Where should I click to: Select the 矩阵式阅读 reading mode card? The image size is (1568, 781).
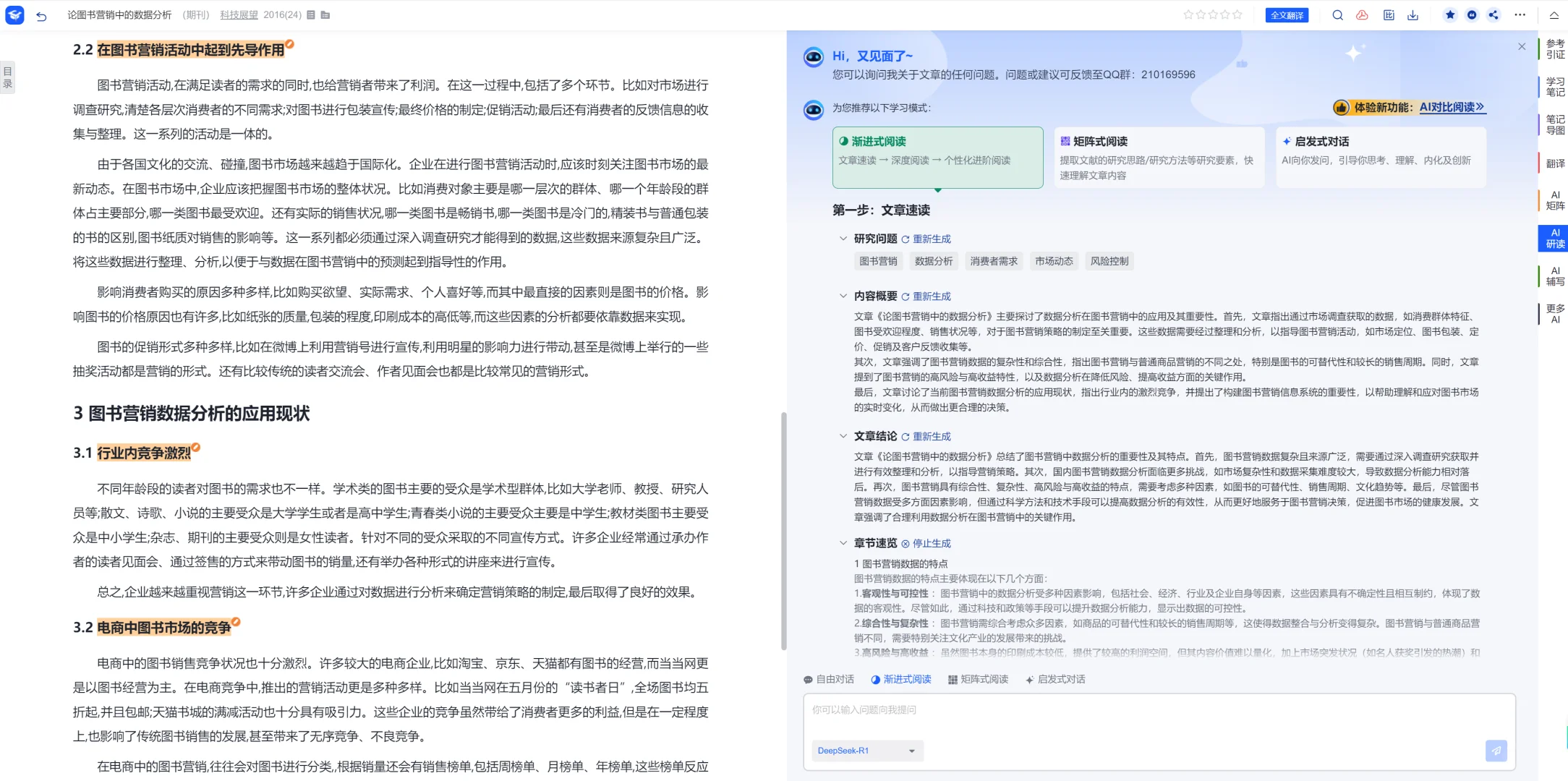coord(1159,157)
